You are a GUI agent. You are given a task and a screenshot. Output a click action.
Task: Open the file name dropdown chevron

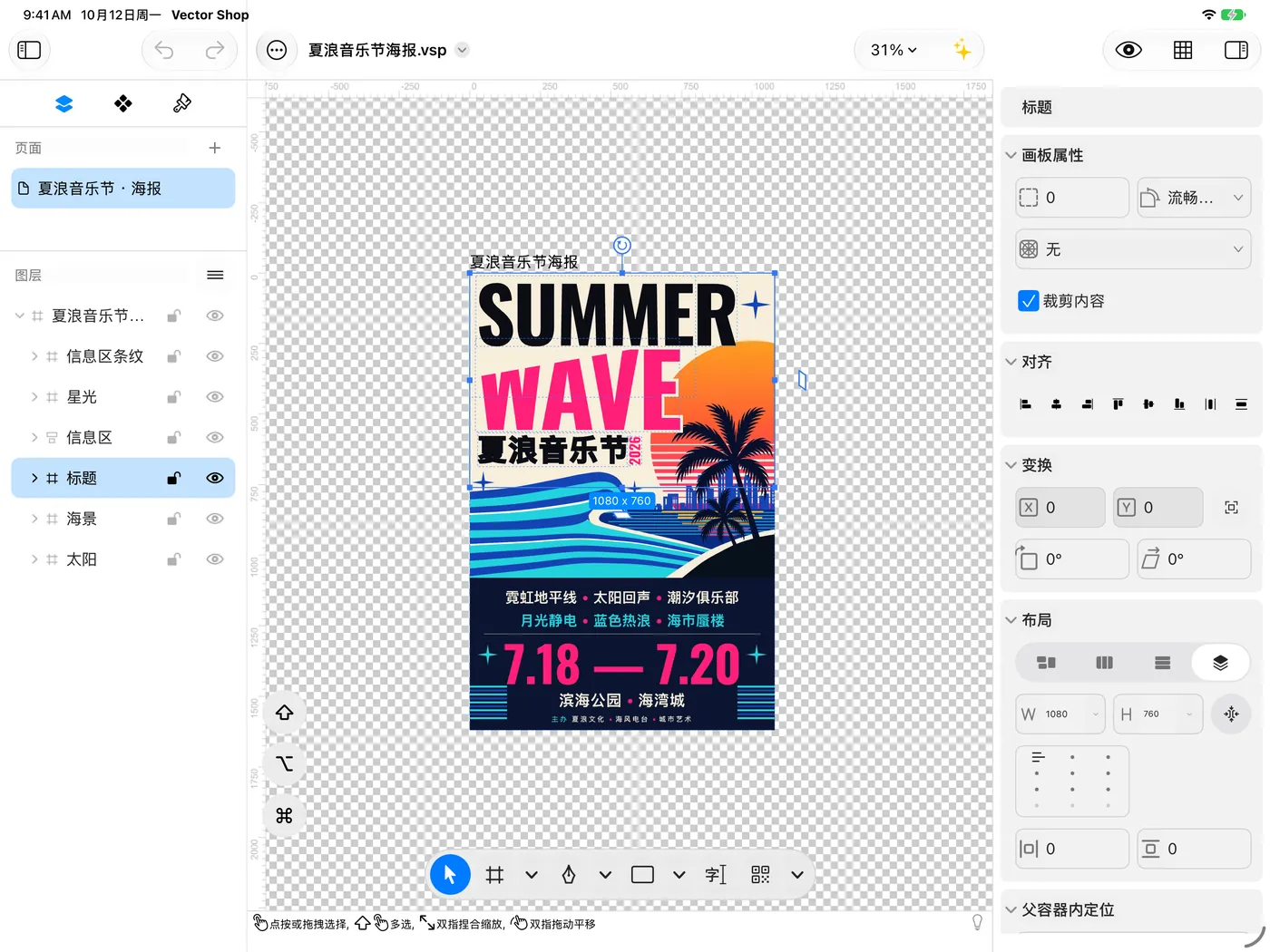(463, 50)
